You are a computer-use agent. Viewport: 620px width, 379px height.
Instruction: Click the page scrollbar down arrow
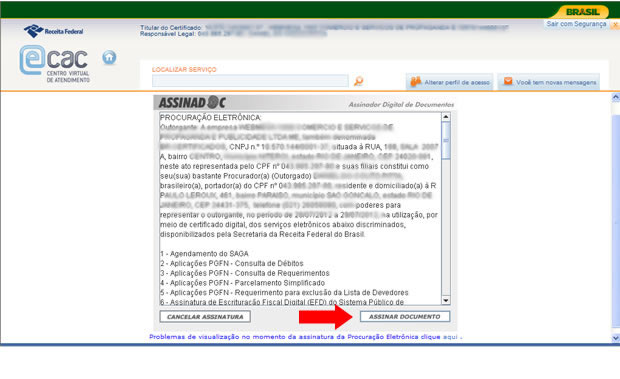tap(616, 338)
